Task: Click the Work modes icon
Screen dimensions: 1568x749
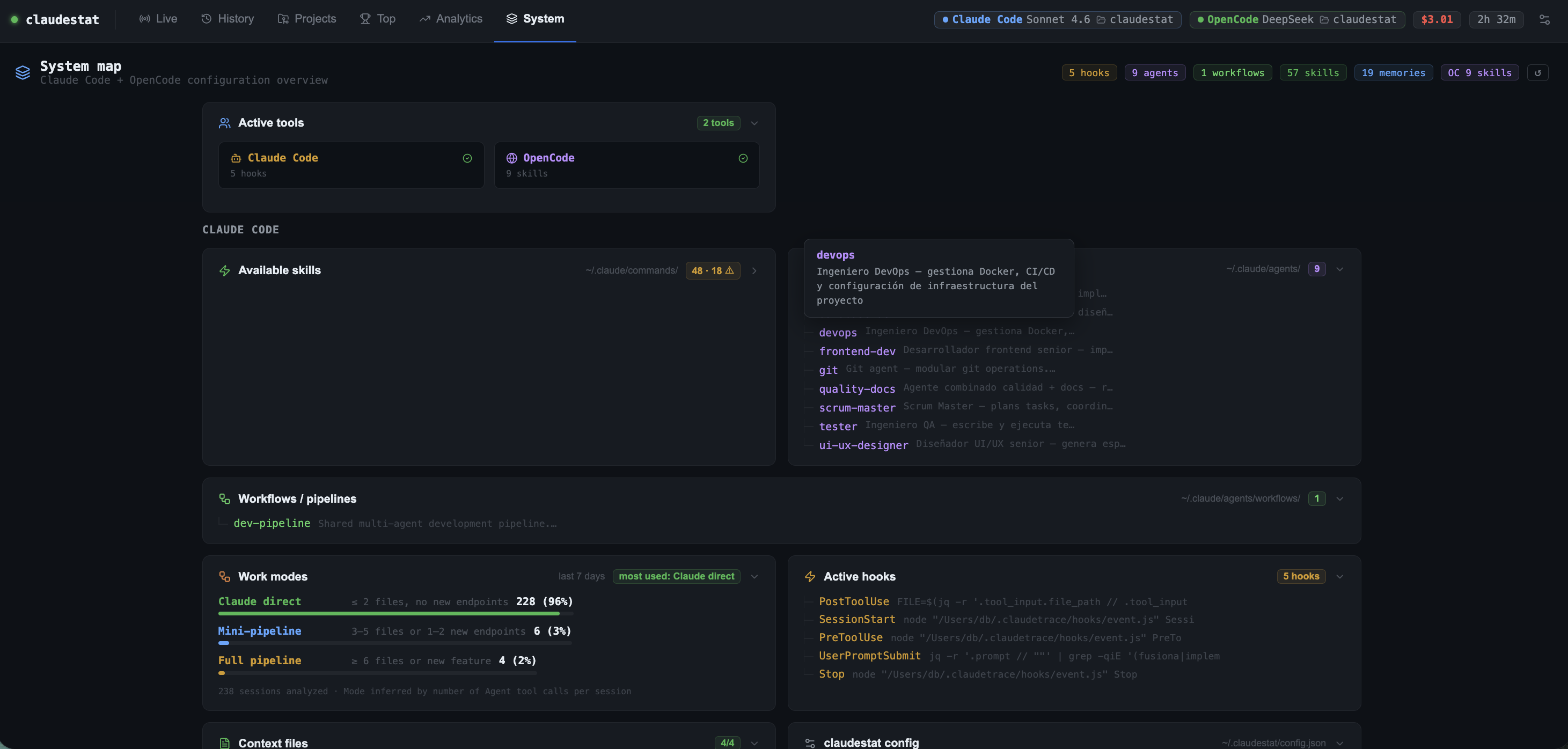Action: [225, 577]
